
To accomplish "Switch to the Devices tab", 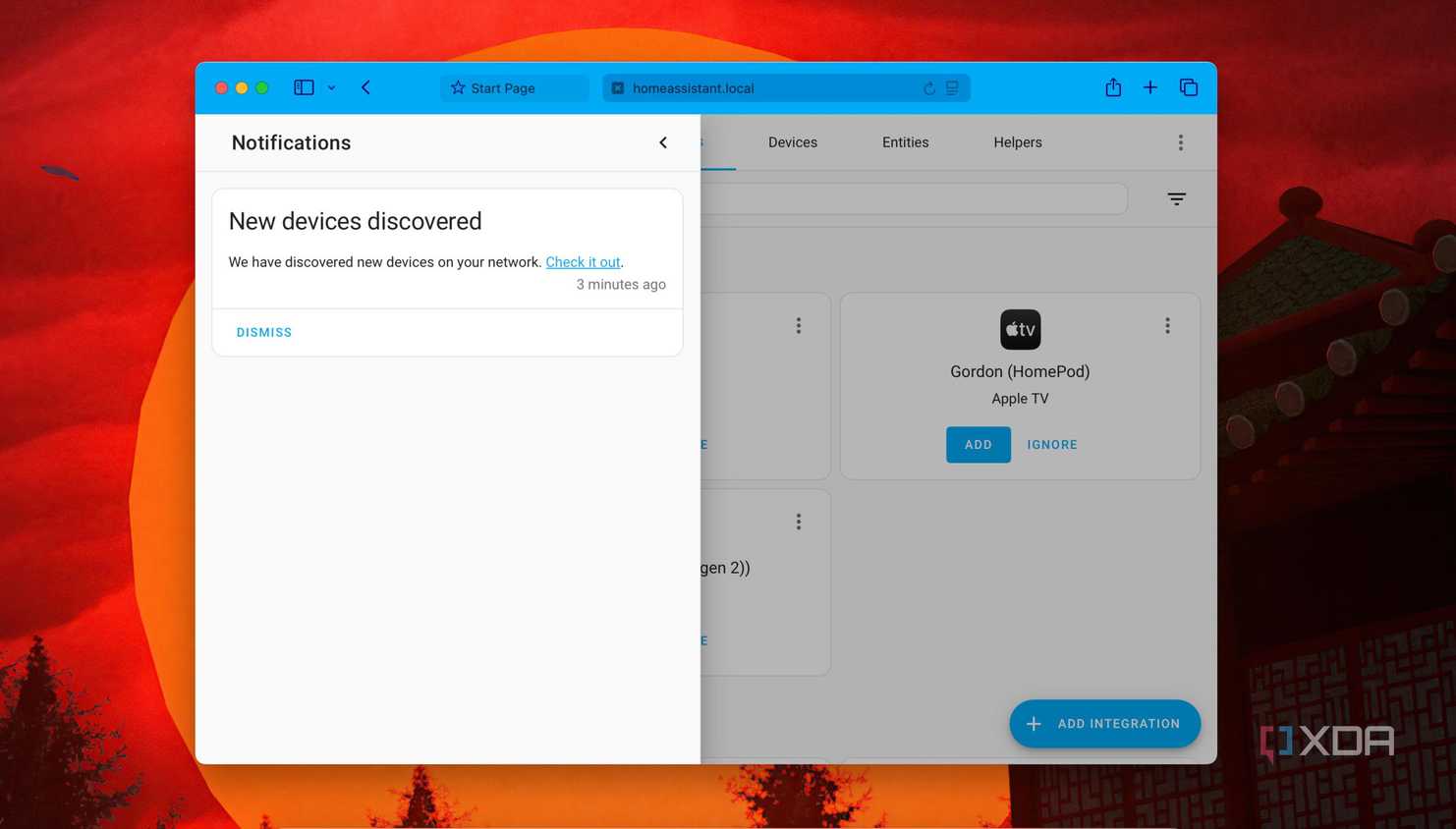I will [793, 142].
